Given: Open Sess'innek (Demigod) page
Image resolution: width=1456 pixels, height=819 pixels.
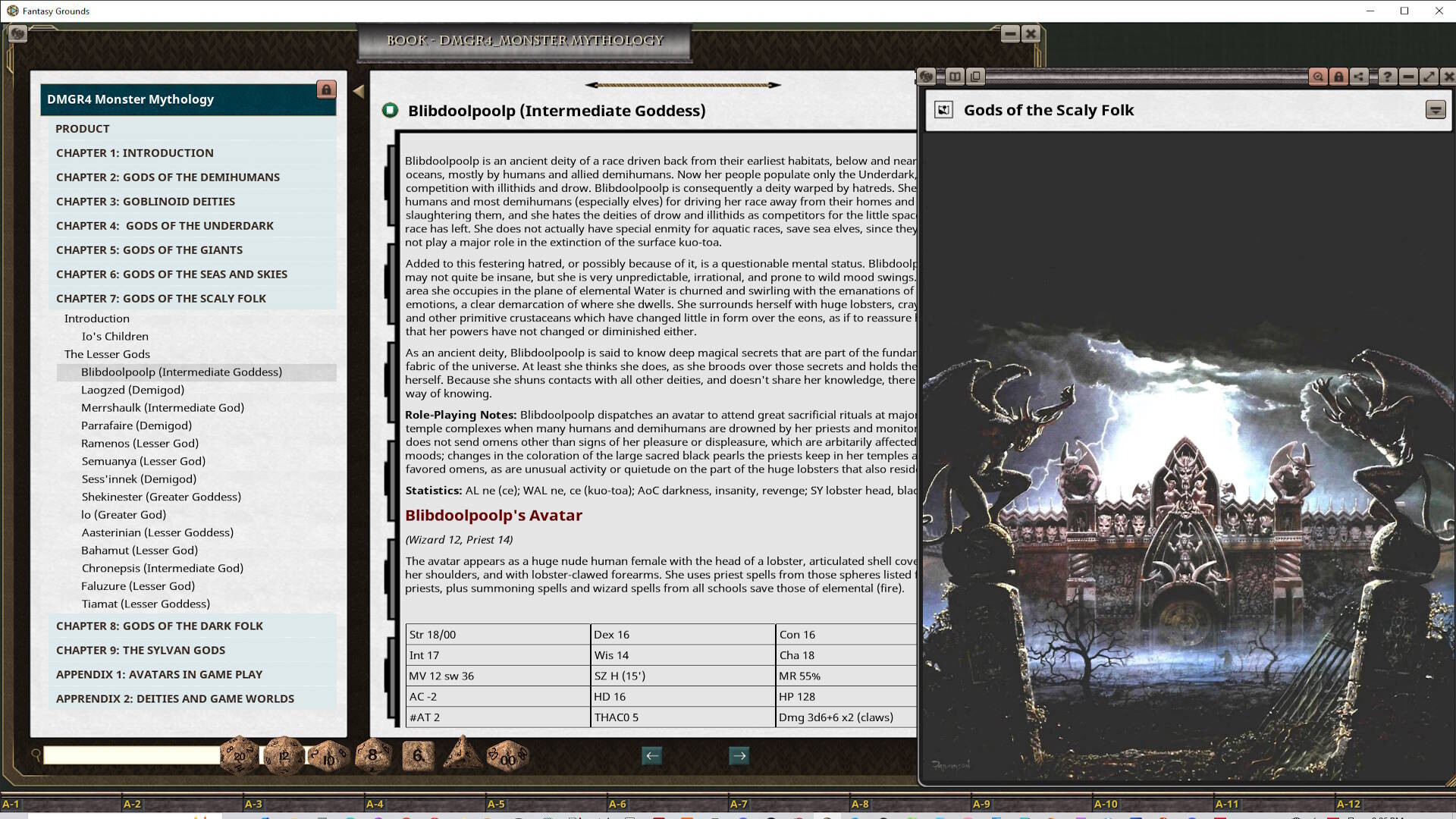Looking at the screenshot, I should pos(139,479).
